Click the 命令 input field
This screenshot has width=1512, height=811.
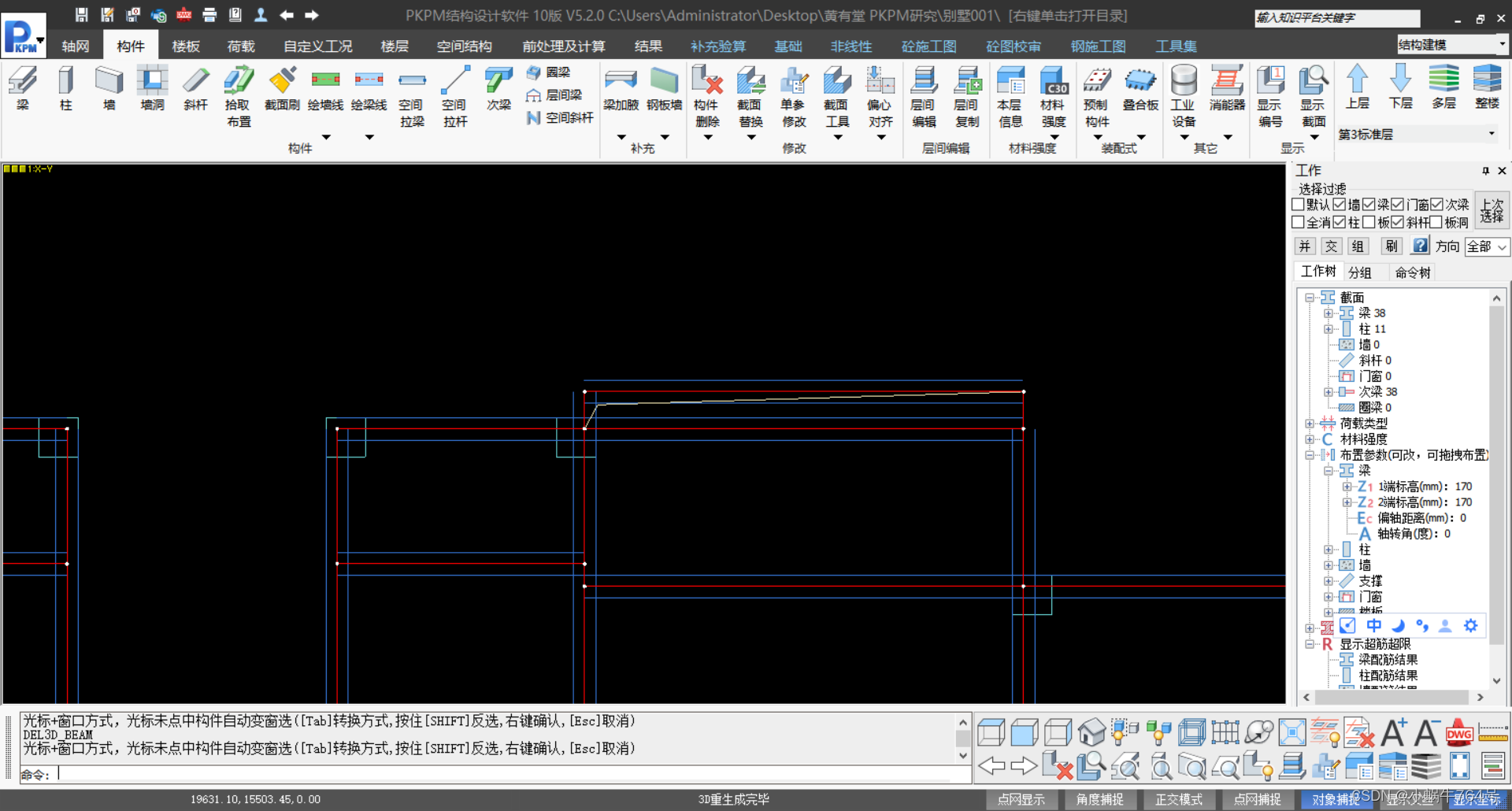pyautogui.click(x=513, y=774)
